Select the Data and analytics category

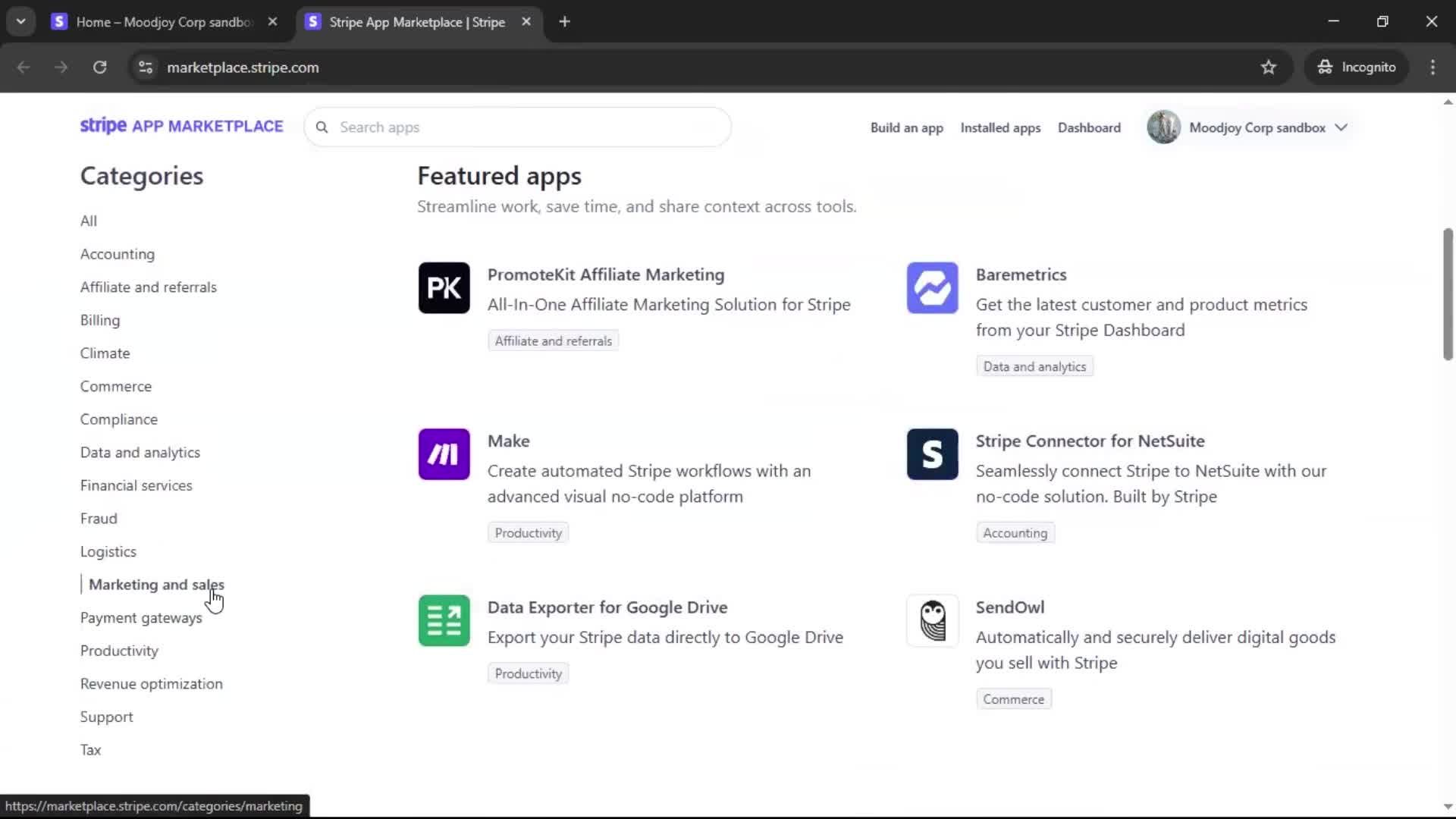[140, 453]
